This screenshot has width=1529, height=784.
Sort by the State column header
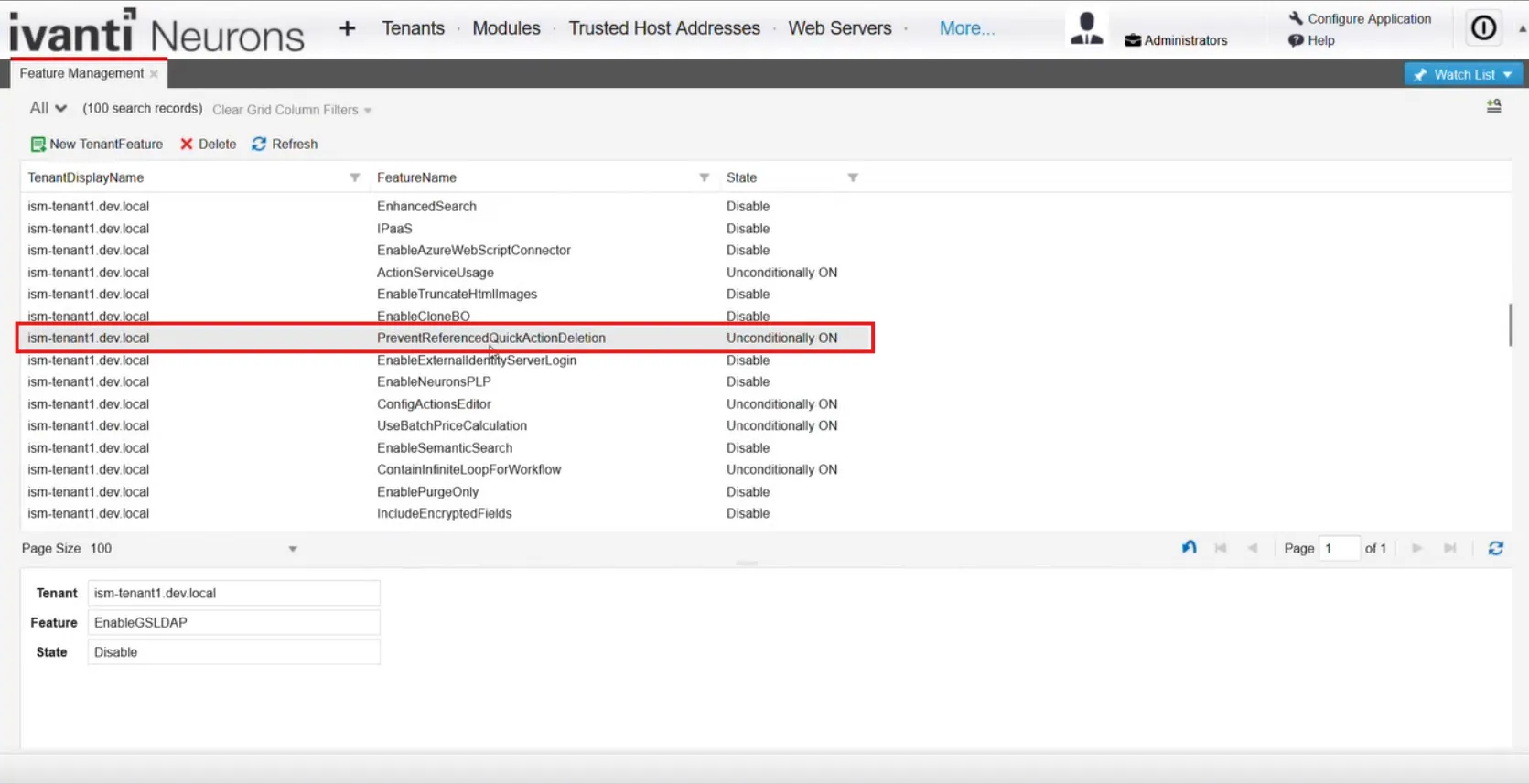(741, 177)
